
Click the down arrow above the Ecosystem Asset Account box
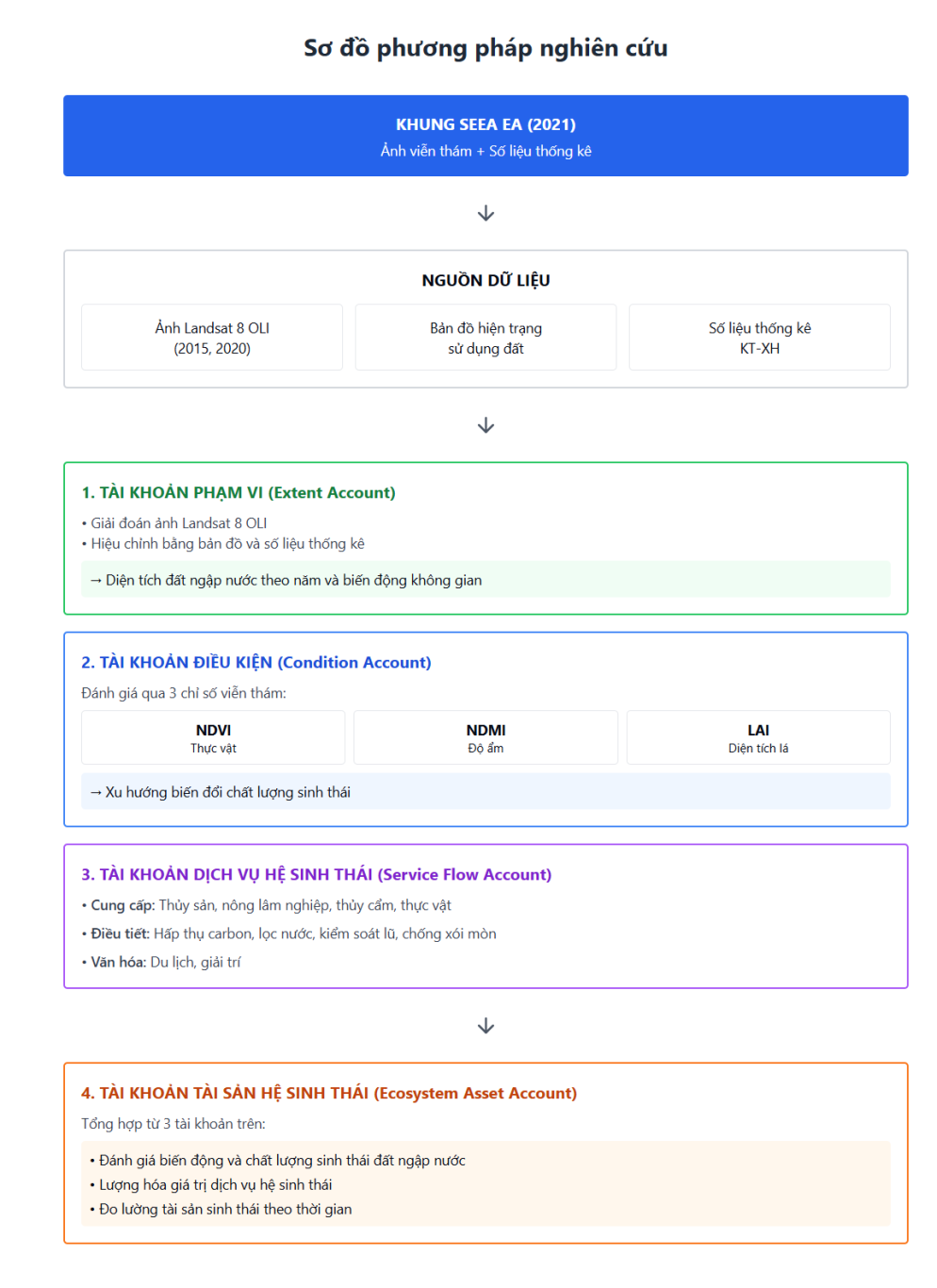coord(485,1026)
